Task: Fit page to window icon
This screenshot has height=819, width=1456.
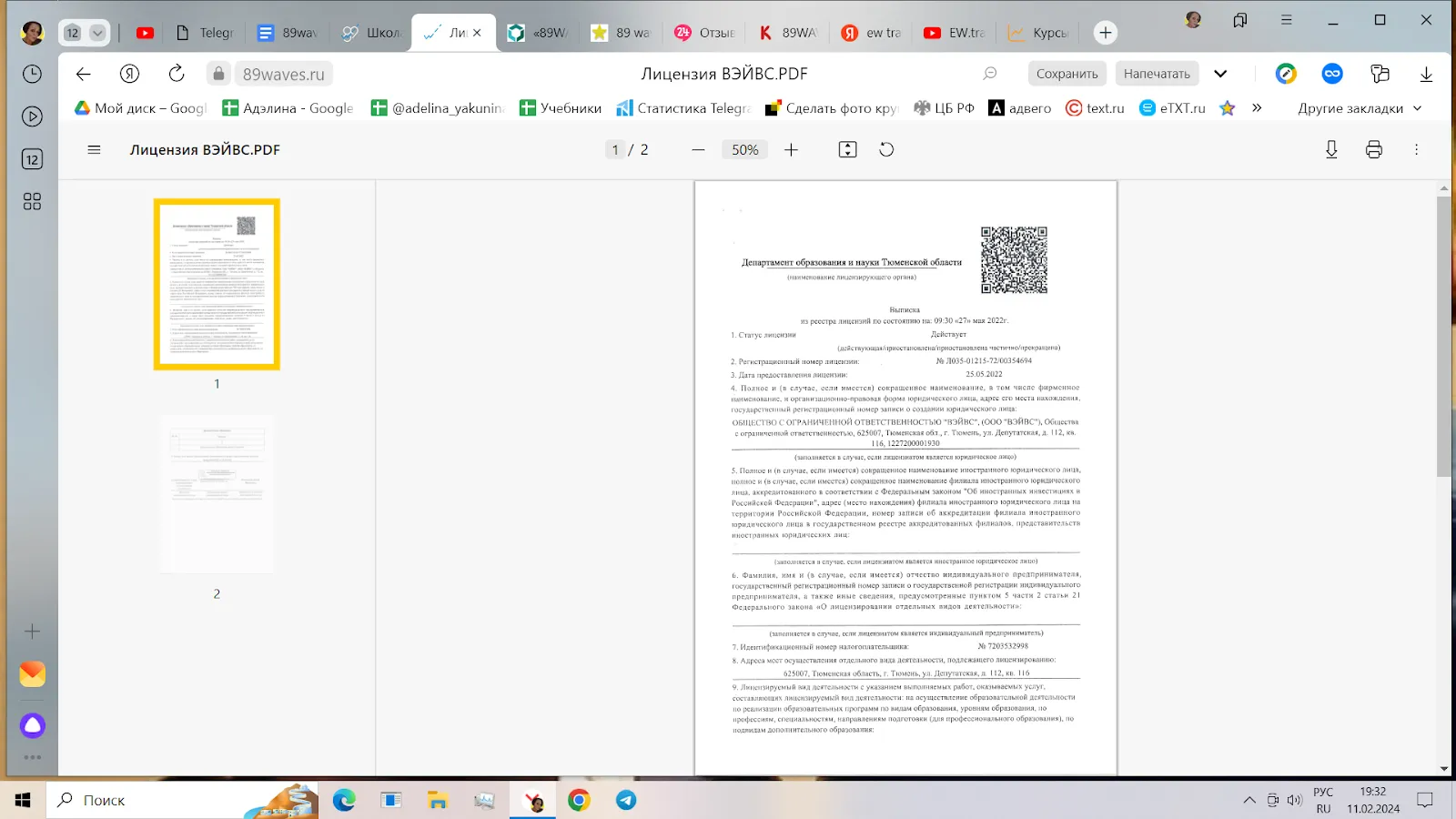Action: point(847,149)
